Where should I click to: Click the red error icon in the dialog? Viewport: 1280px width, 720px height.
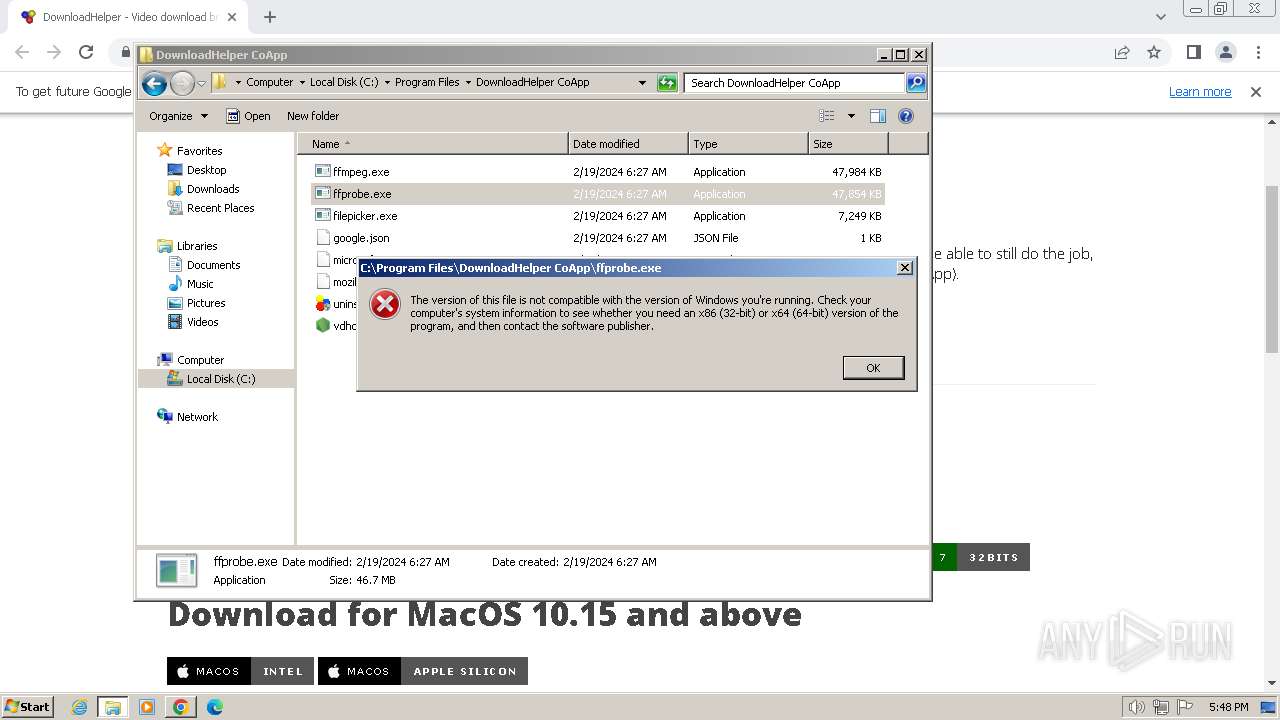pyautogui.click(x=385, y=304)
